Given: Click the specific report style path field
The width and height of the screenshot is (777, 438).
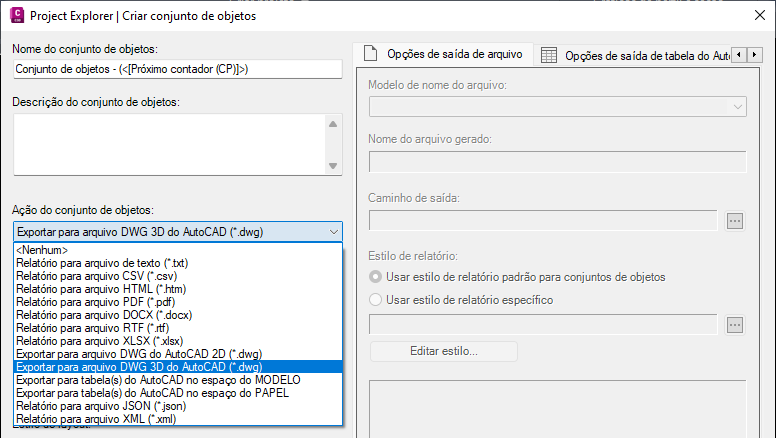Looking at the screenshot, I should pos(543,325).
